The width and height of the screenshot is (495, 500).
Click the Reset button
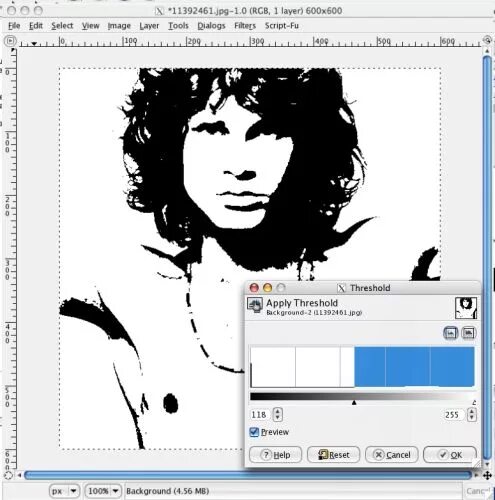(334, 455)
